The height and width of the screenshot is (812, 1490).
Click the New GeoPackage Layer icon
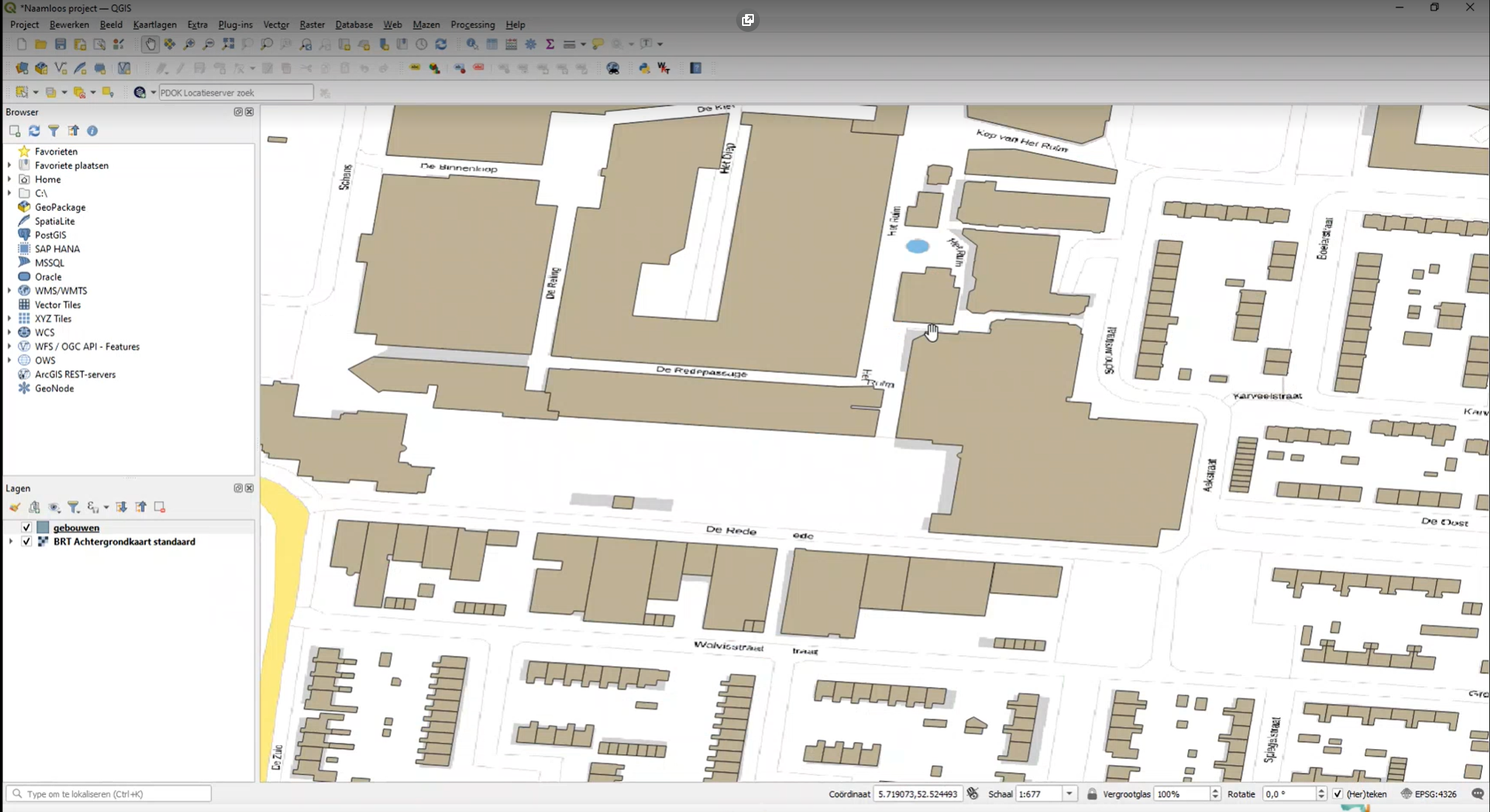pyautogui.click(x=41, y=68)
